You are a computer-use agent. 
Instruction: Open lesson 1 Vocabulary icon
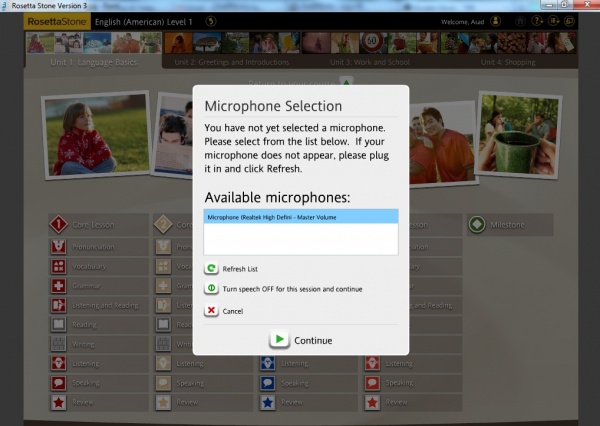(59, 266)
